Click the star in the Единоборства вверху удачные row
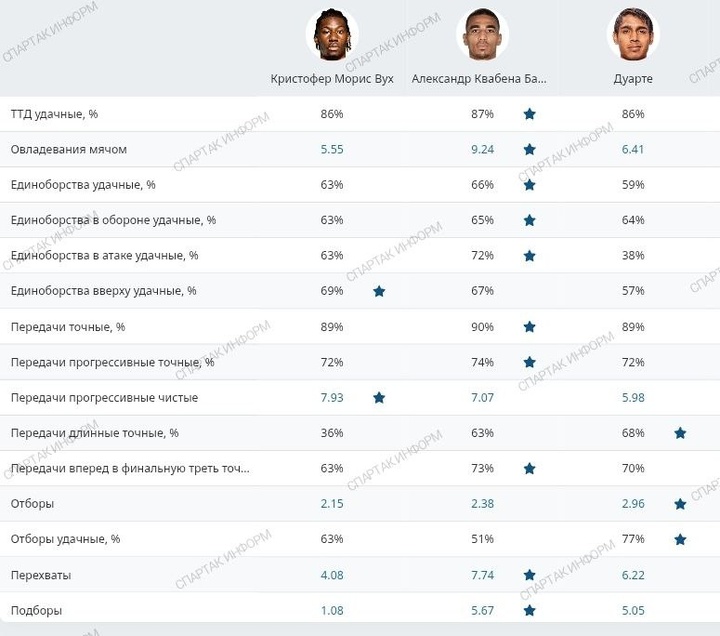Viewport: 720px width, 636px height. tap(379, 291)
